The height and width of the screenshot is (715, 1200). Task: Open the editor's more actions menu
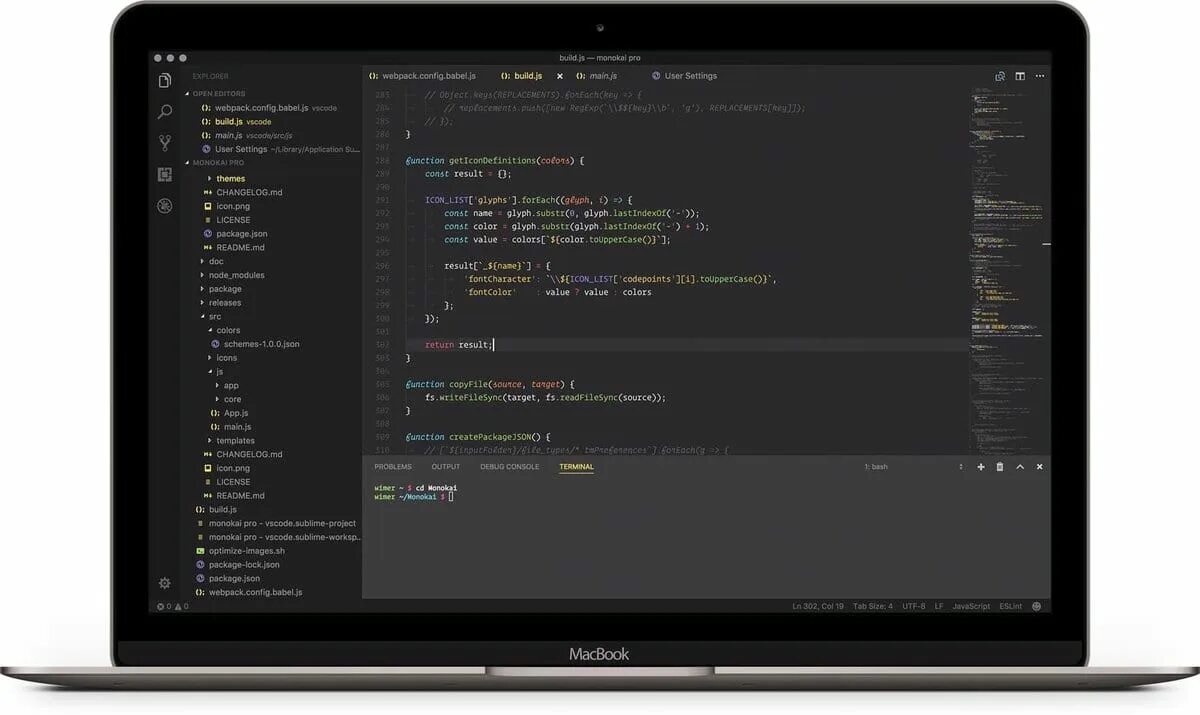pos(1040,76)
